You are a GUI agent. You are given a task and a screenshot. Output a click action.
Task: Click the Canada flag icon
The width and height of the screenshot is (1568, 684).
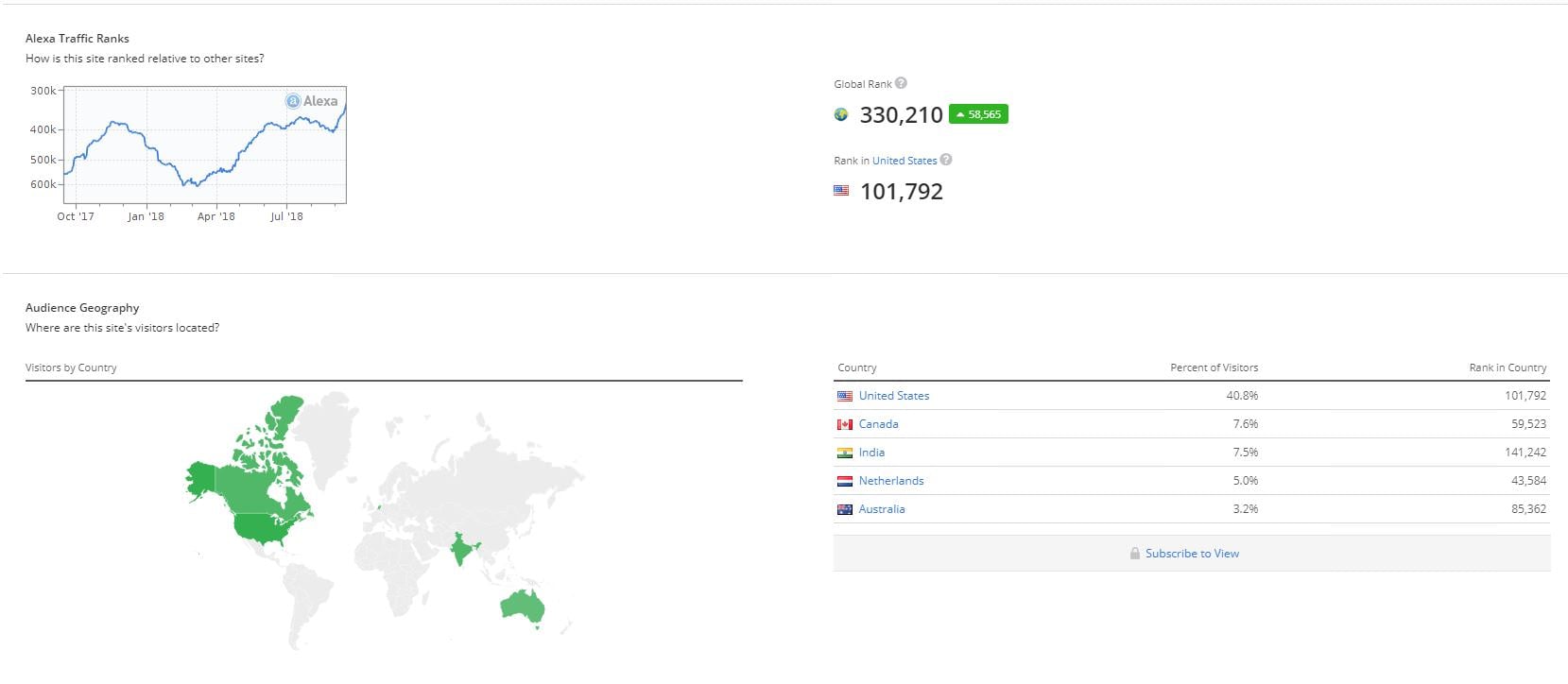click(x=845, y=424)
